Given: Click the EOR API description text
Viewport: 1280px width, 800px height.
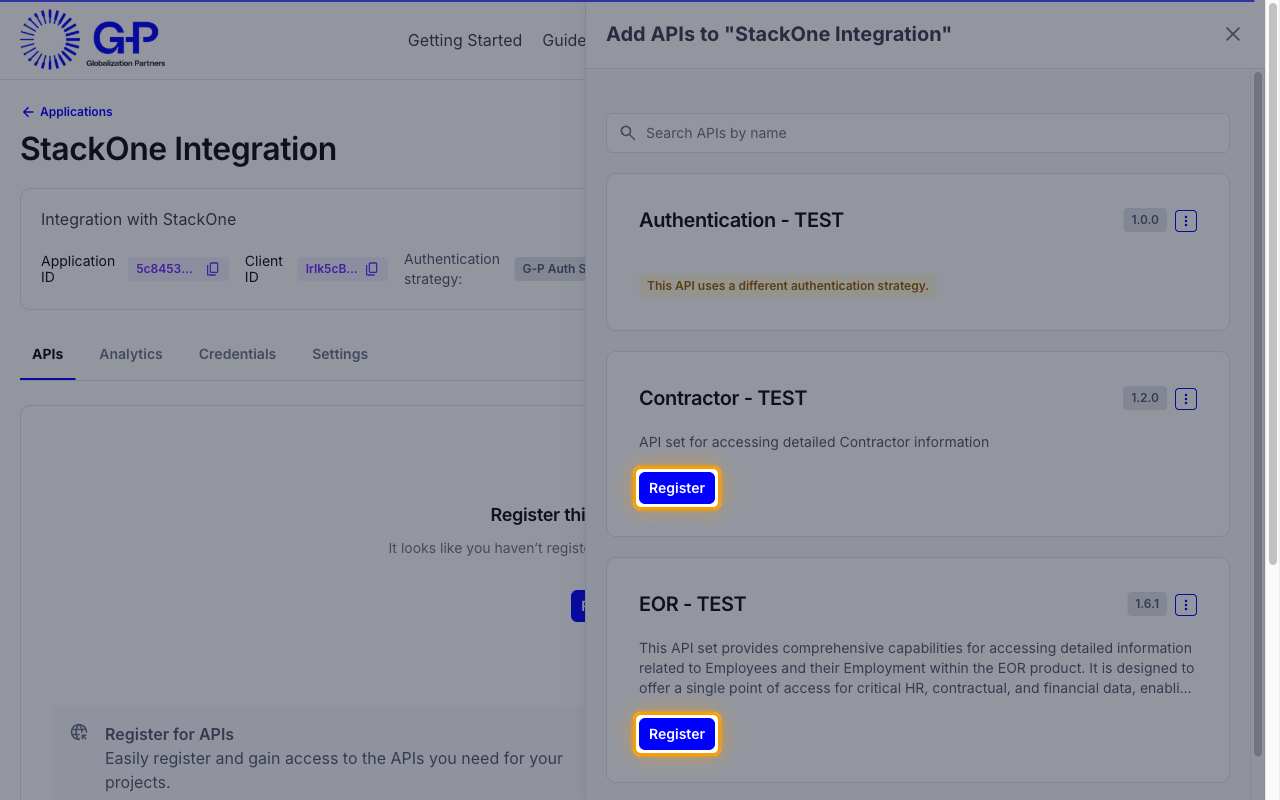Looking at the screenshot, I should pyautogui.click(x=917, y=668).
